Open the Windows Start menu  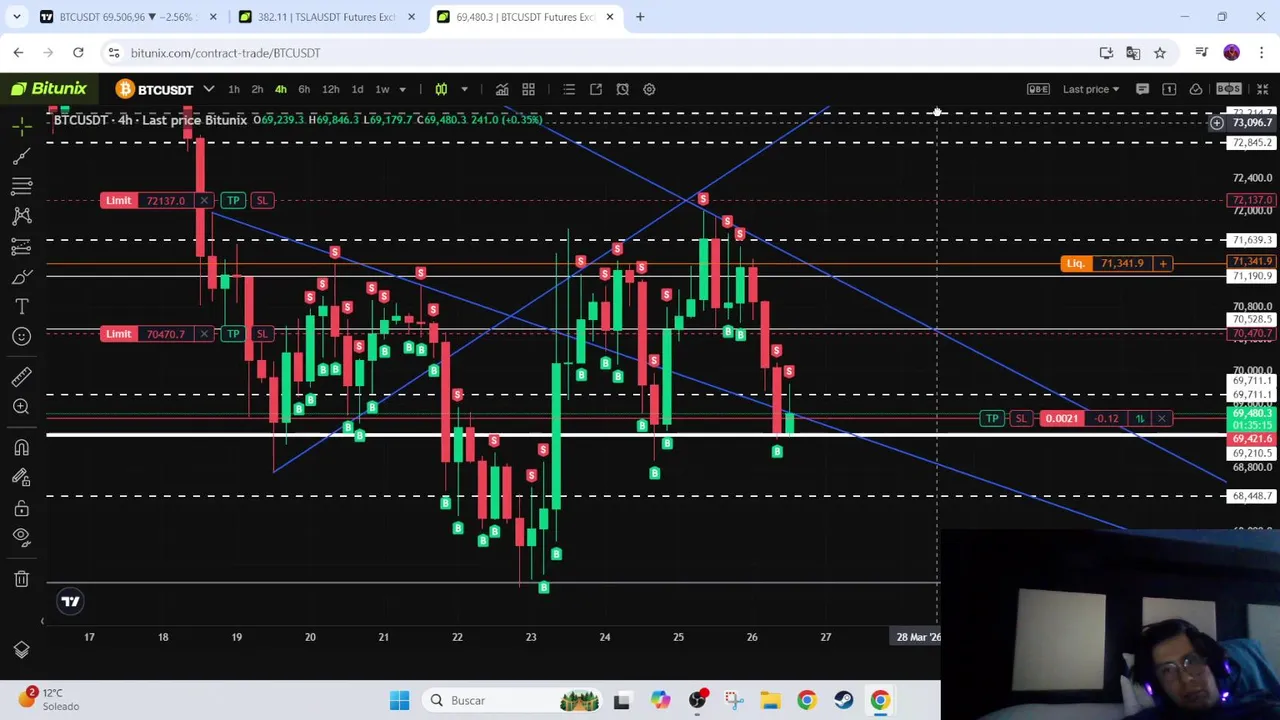399,700
